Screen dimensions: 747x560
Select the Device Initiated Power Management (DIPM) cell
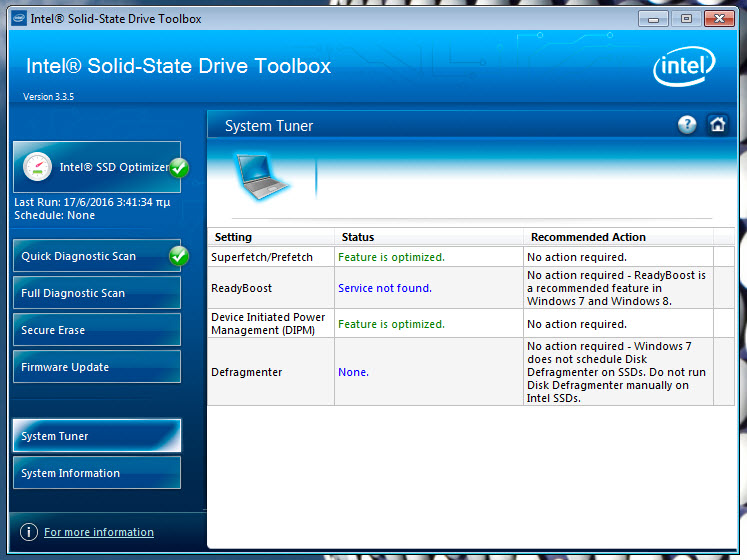point(271,324)
